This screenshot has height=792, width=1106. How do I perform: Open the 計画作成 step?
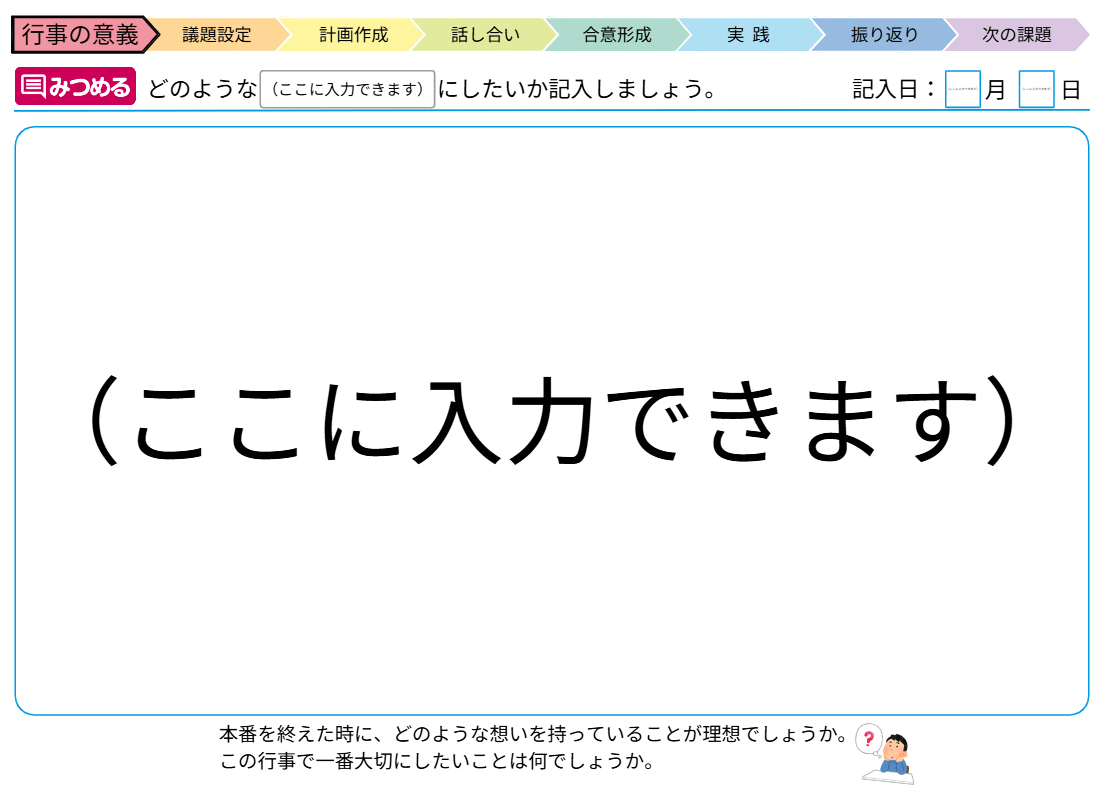(353, 35)
